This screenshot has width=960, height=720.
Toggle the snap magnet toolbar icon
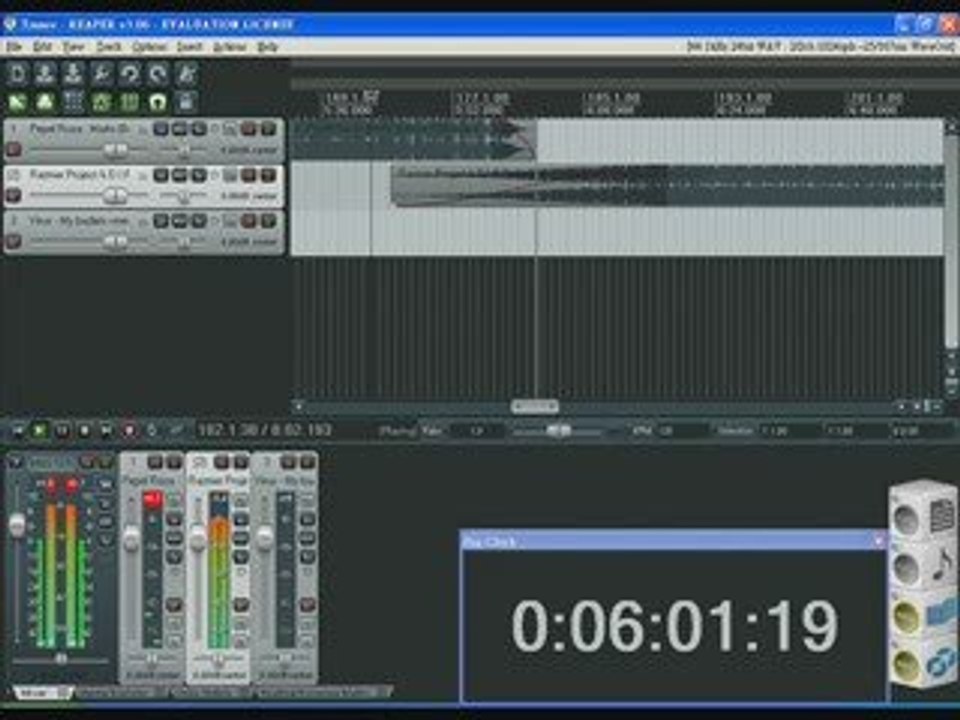[158, 102]
